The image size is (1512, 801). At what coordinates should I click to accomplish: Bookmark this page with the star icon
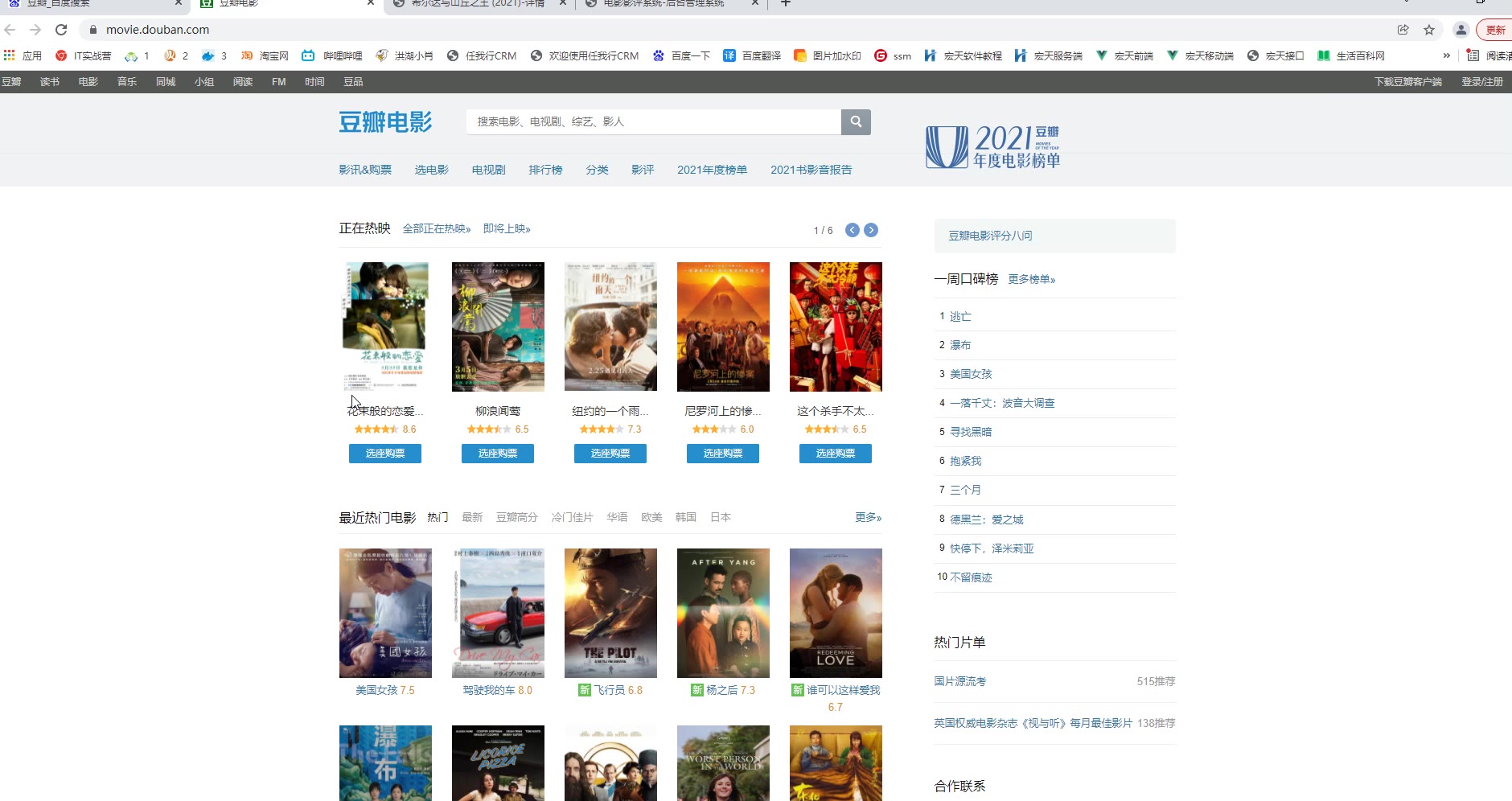click(x=1429, y=30)
